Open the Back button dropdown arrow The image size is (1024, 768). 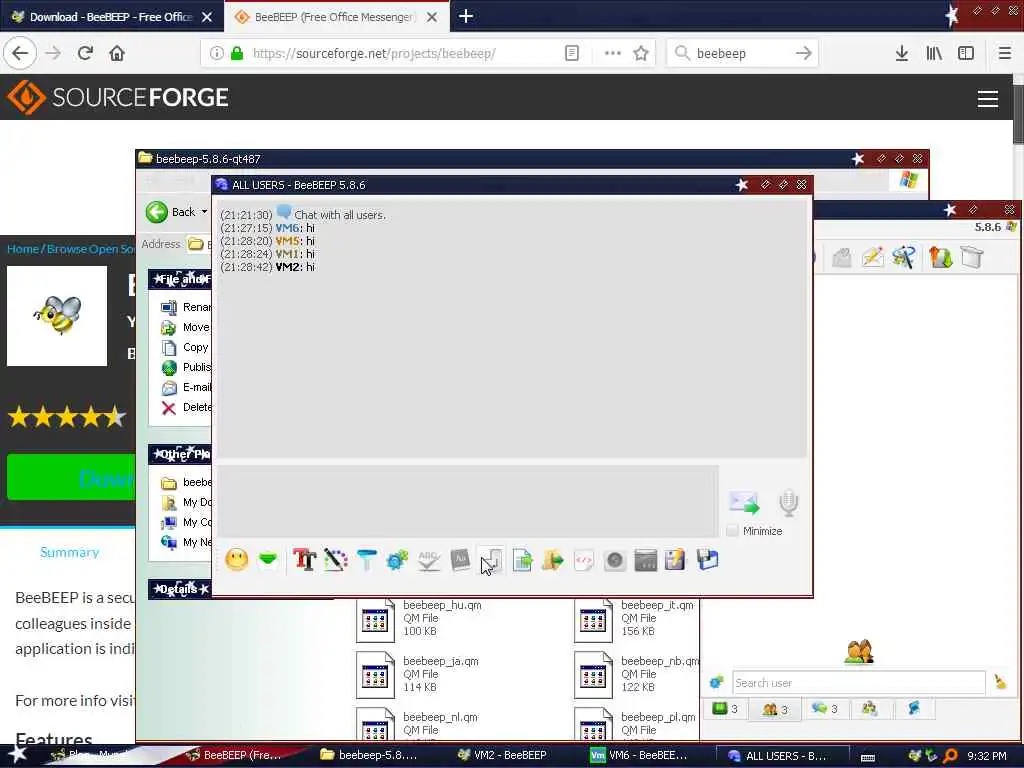click(204, 212)
